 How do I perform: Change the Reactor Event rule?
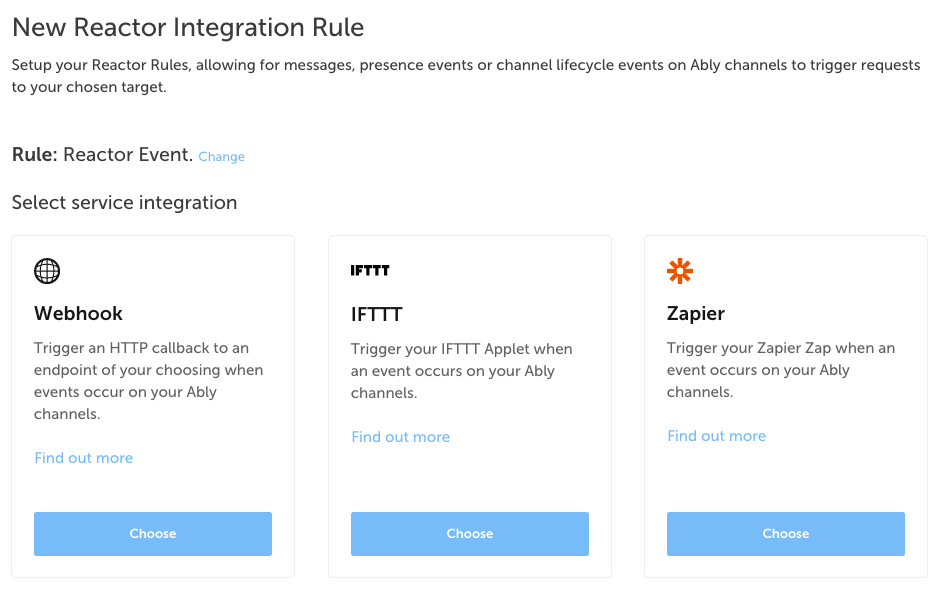[221, 156]
